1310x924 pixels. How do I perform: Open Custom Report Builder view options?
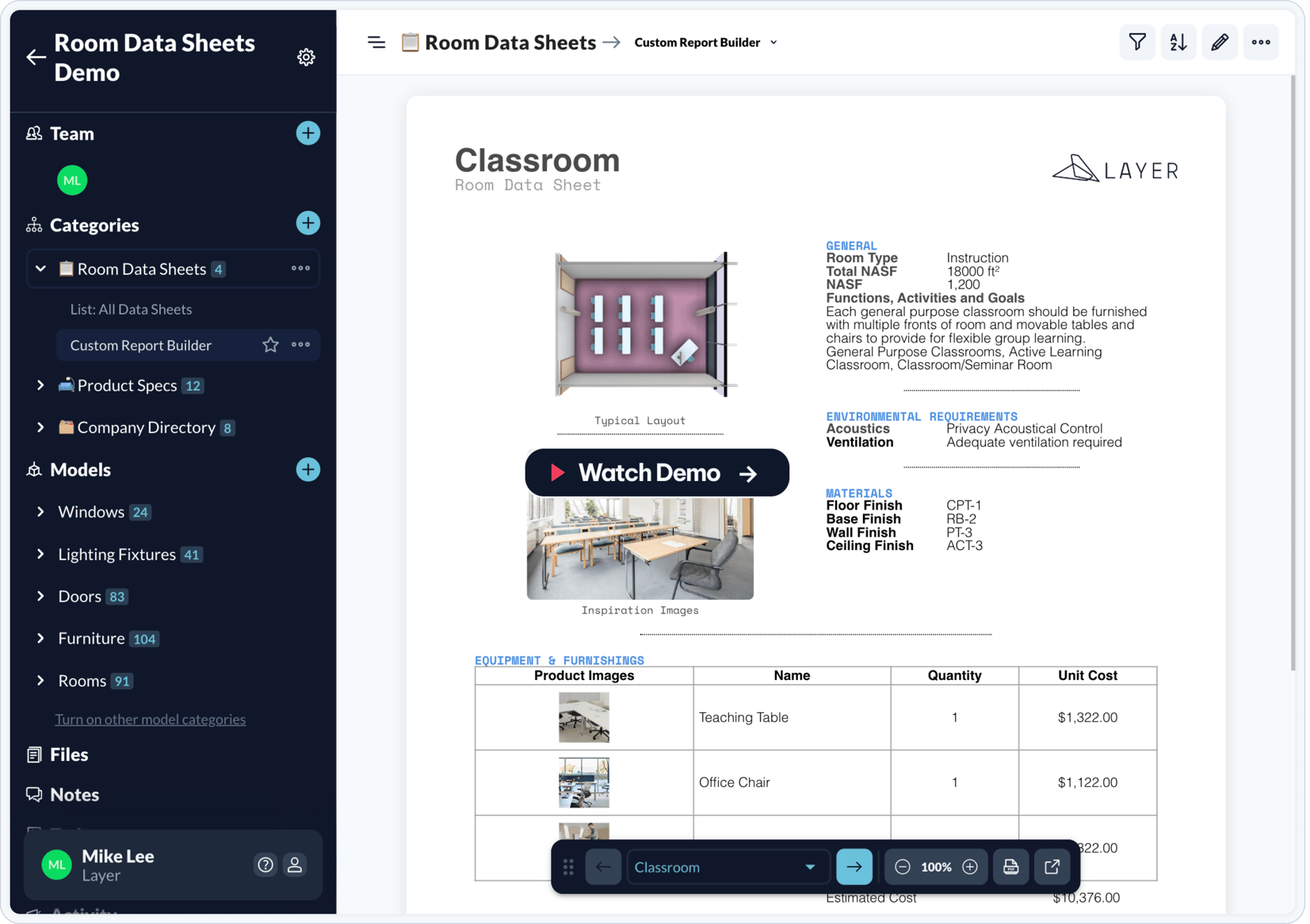click(x=300, y=345)
